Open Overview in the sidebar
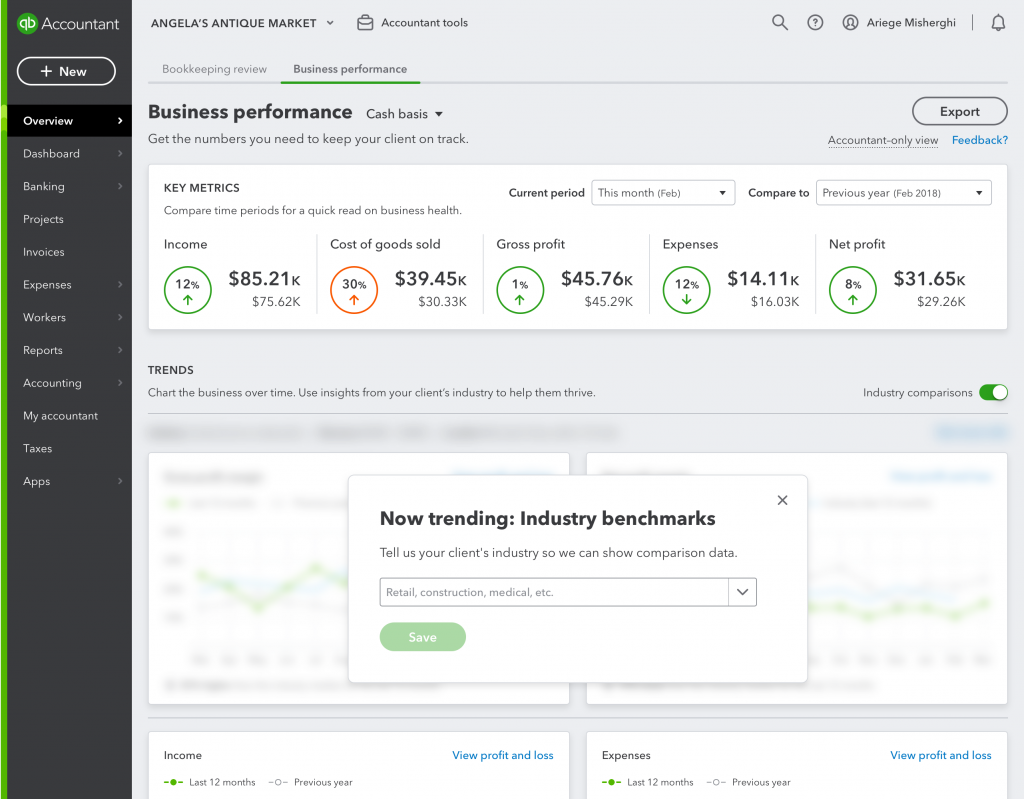Image resolution: width=1024 pixels, height=799 pixels. pyautogui.click(x=69, y=121)
